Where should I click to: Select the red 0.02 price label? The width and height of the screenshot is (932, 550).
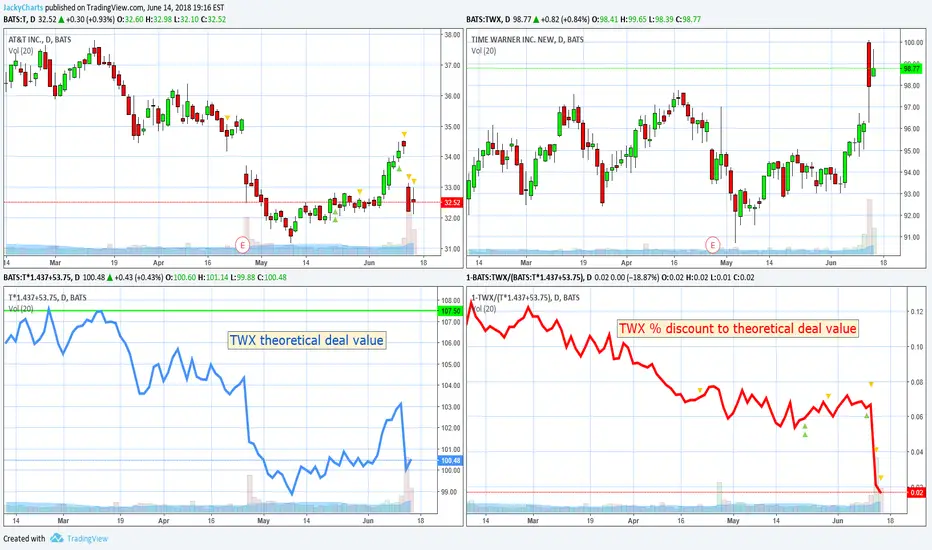(917, 492)
